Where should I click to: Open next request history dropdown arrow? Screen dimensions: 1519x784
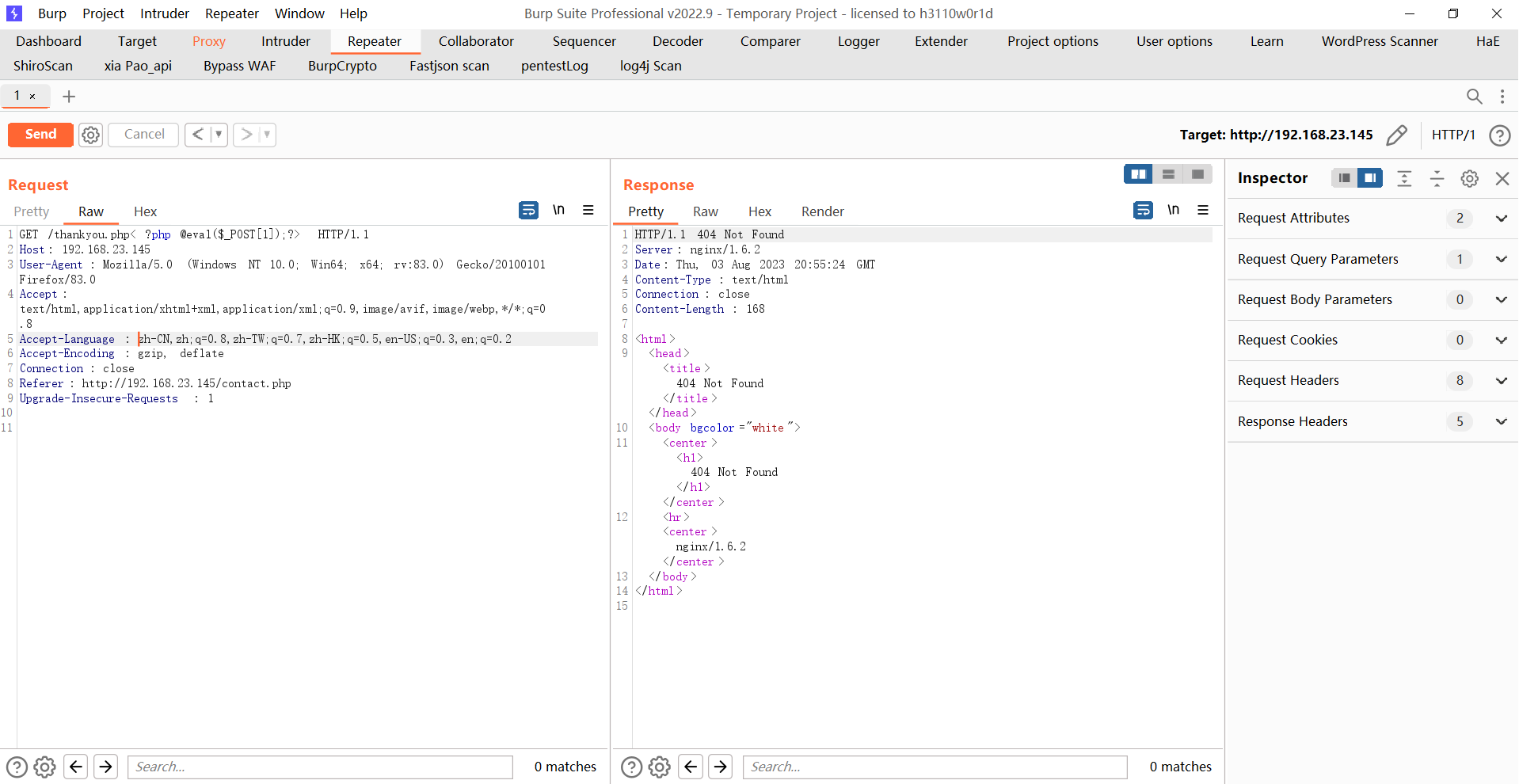267,135
